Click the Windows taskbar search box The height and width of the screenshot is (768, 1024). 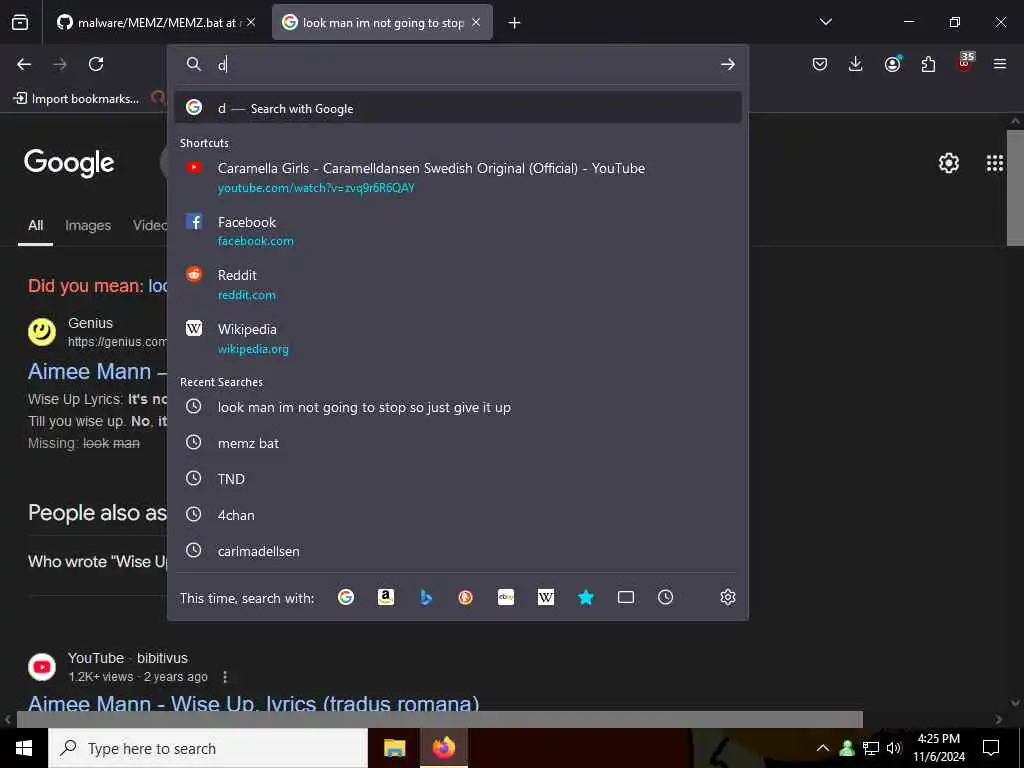pyautogui.click(x=208, y=748)
